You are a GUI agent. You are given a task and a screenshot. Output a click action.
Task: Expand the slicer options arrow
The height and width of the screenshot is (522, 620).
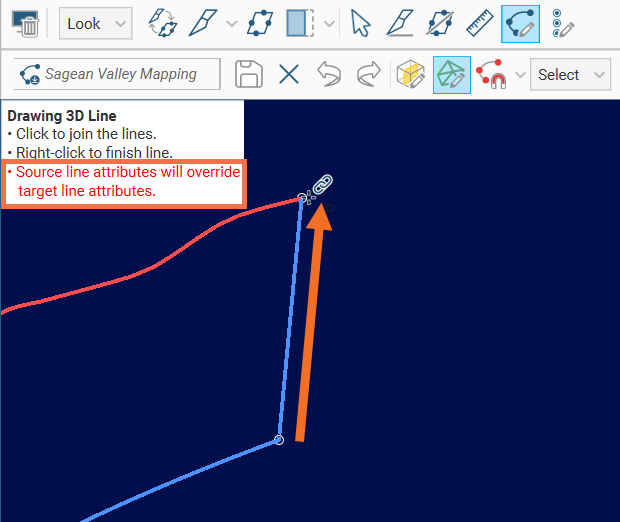click(232, 23)
